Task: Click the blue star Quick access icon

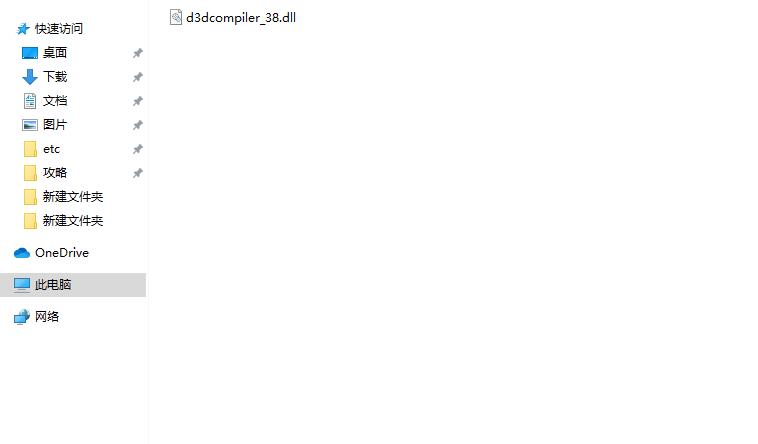Action: pos(23,29)
